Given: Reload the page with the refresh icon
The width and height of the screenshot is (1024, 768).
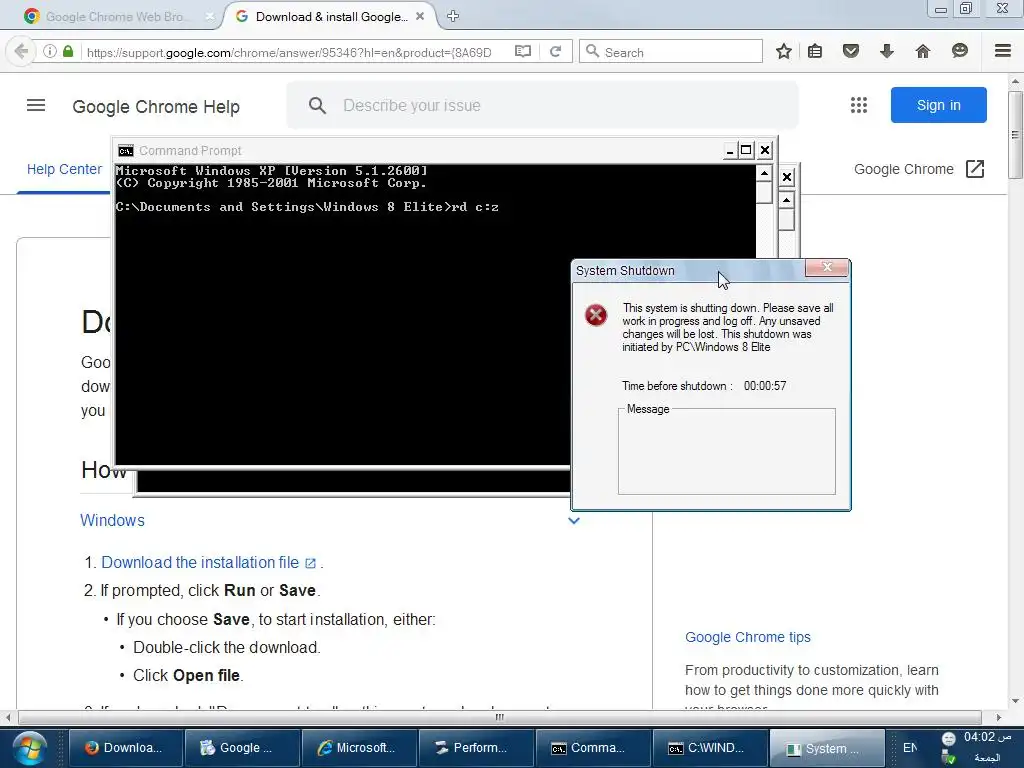Looking at the screenshot, I should (556, 51).
